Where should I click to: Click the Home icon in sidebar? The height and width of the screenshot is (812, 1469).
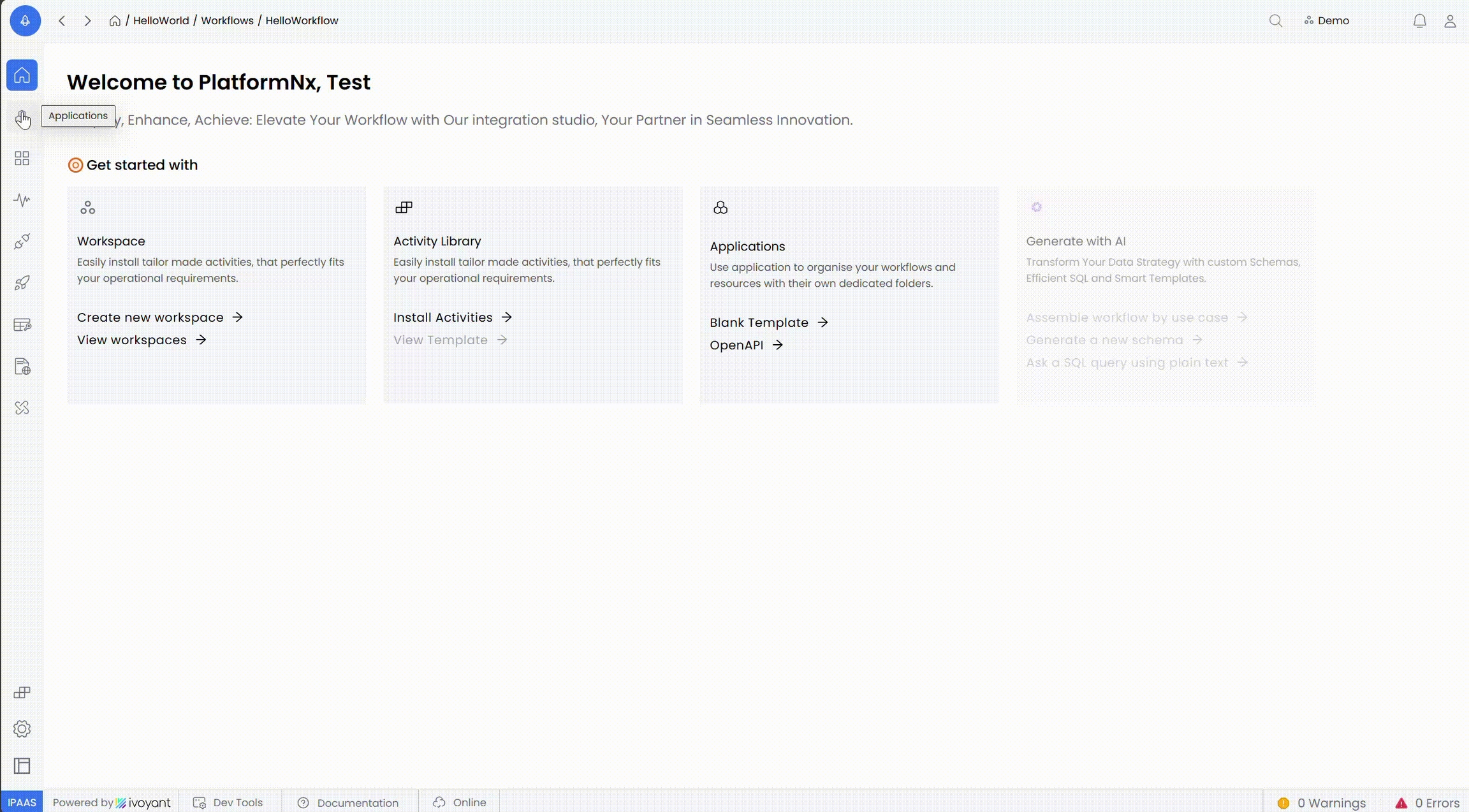click(x=22, y=76)
